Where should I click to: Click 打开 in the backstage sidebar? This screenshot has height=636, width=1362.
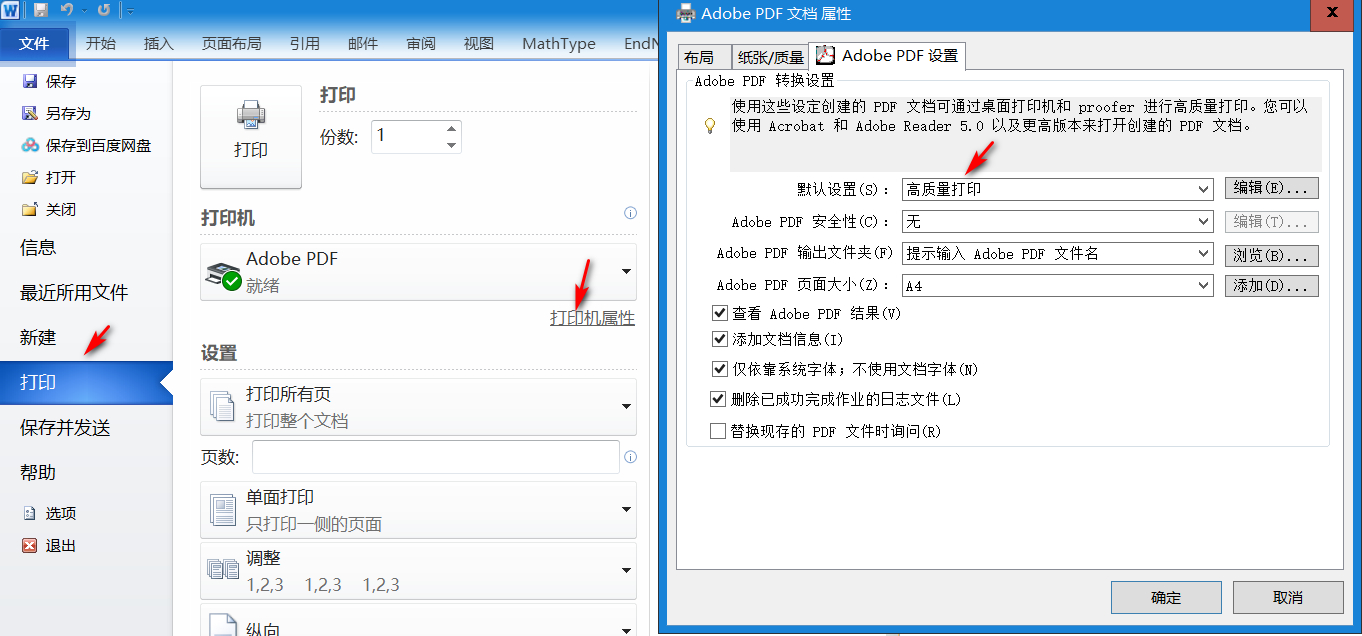point(50,177)
